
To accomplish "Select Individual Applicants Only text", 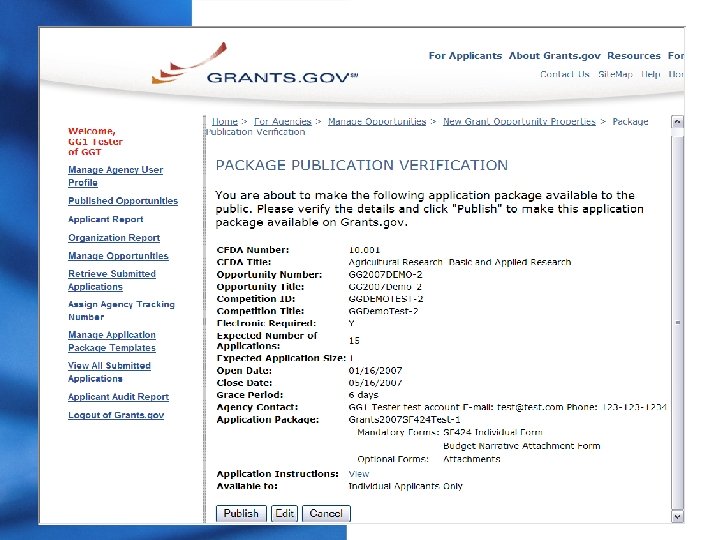I will point(405,486).
